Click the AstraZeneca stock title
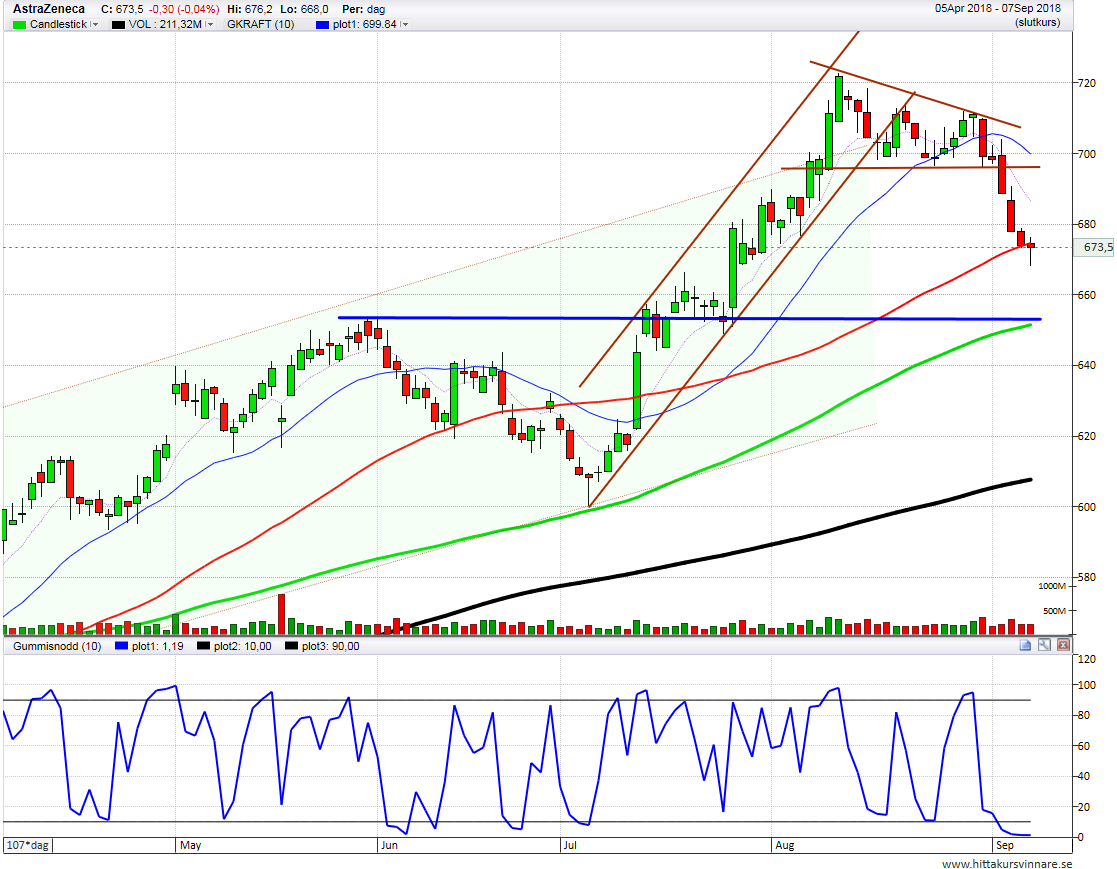This screenshot has width=1117, height=869. [x=48, y=9]
